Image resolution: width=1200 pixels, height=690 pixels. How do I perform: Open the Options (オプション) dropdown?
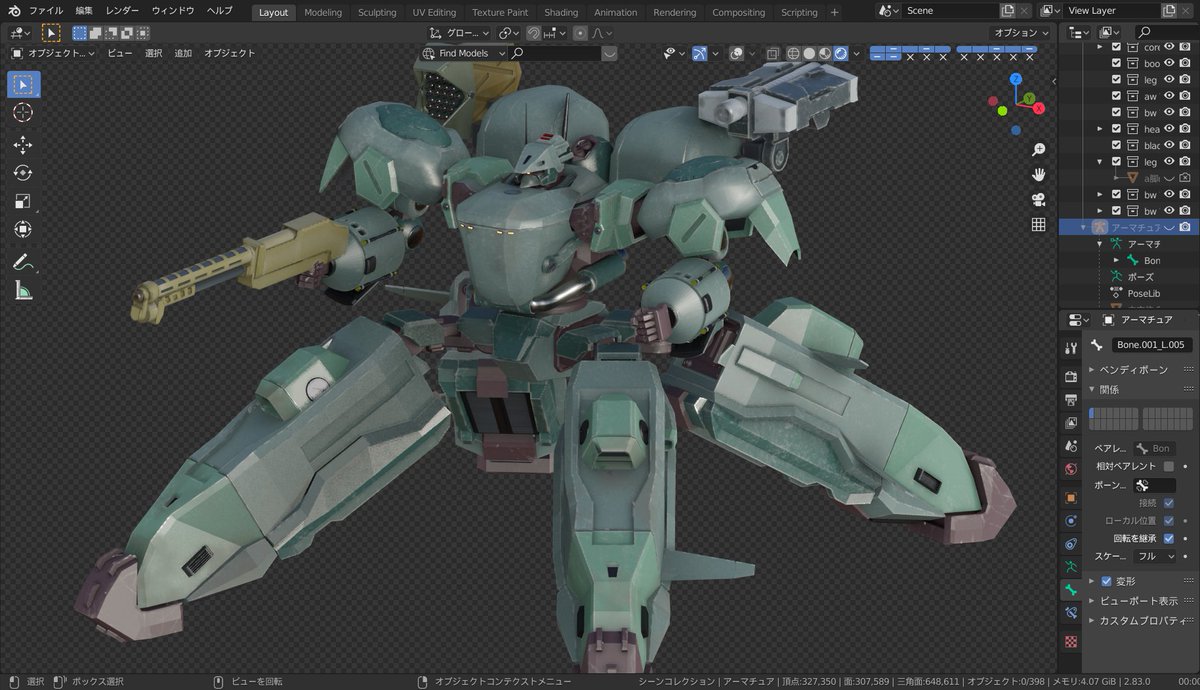(1020, 32)
